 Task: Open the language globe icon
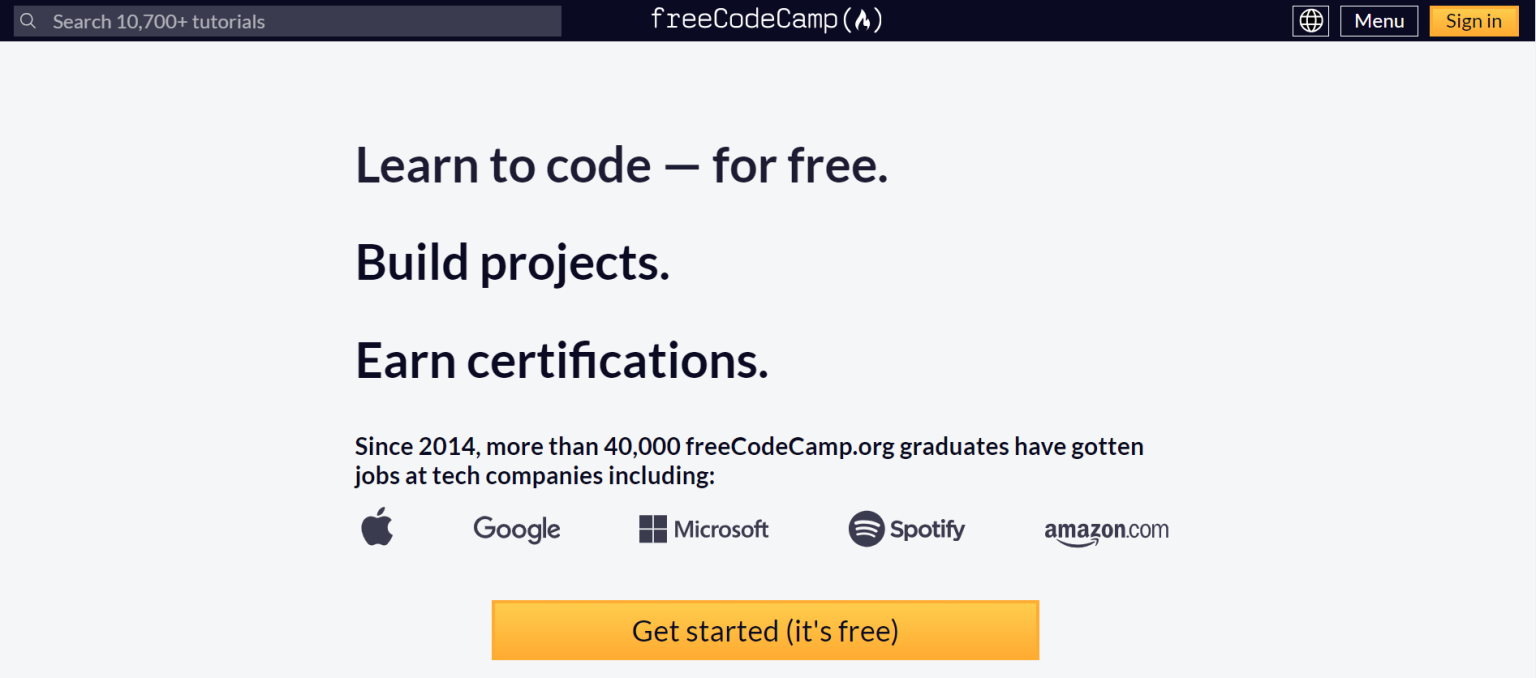1310,20
